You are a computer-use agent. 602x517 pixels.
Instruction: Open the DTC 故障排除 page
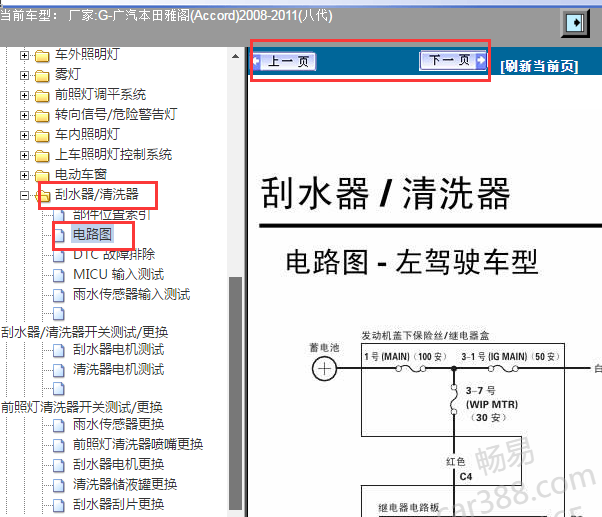click(x=114, y=254)
